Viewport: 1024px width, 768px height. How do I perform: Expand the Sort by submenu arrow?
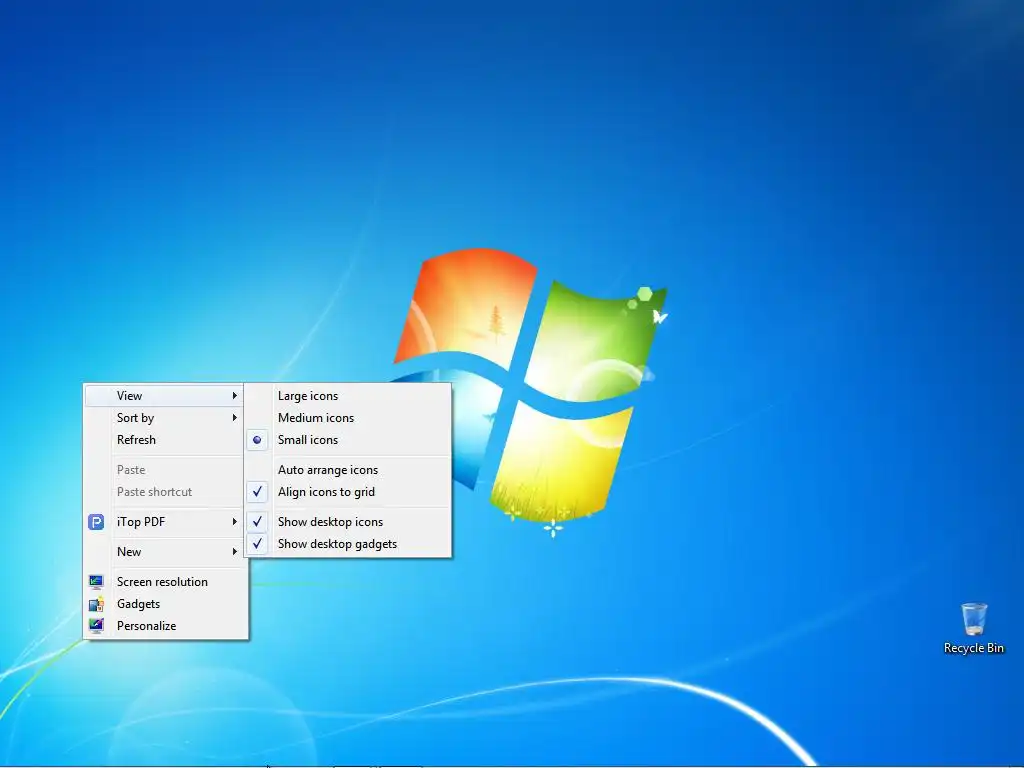tap(234, 418)
